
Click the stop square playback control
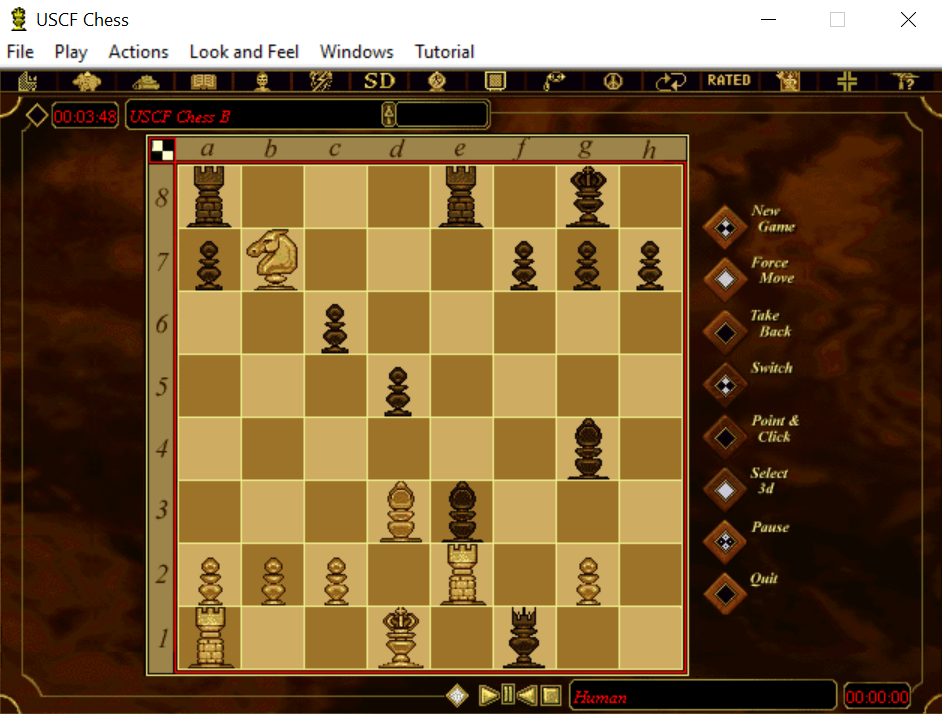point(550,695)
